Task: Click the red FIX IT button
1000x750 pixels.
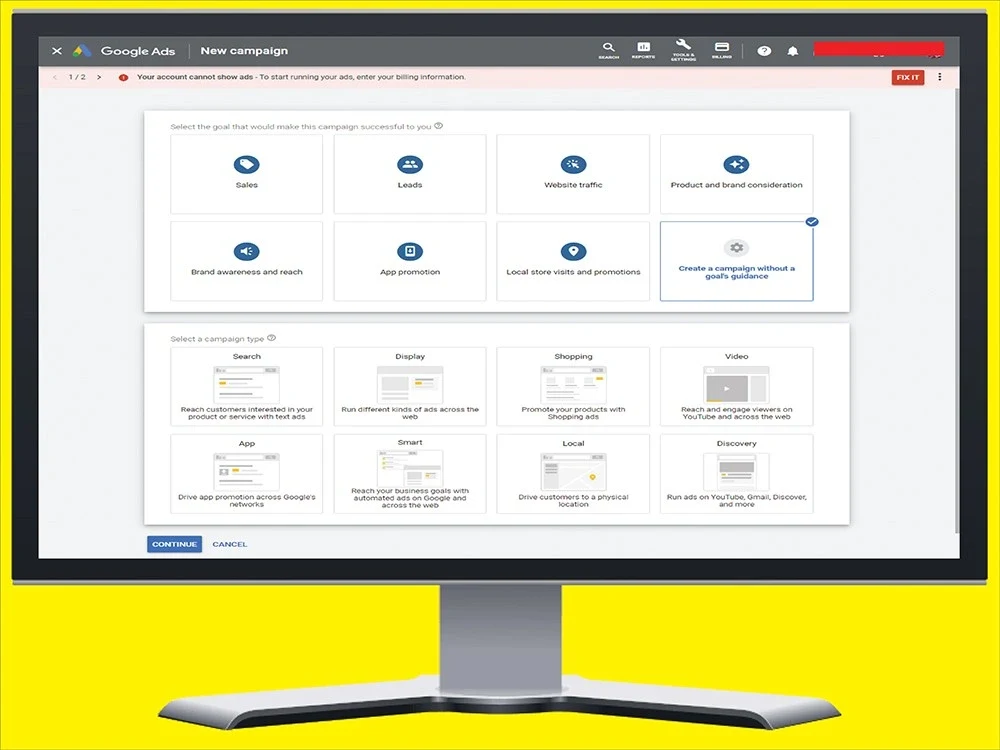Action: pyautogui.click(x=908, y=77)
